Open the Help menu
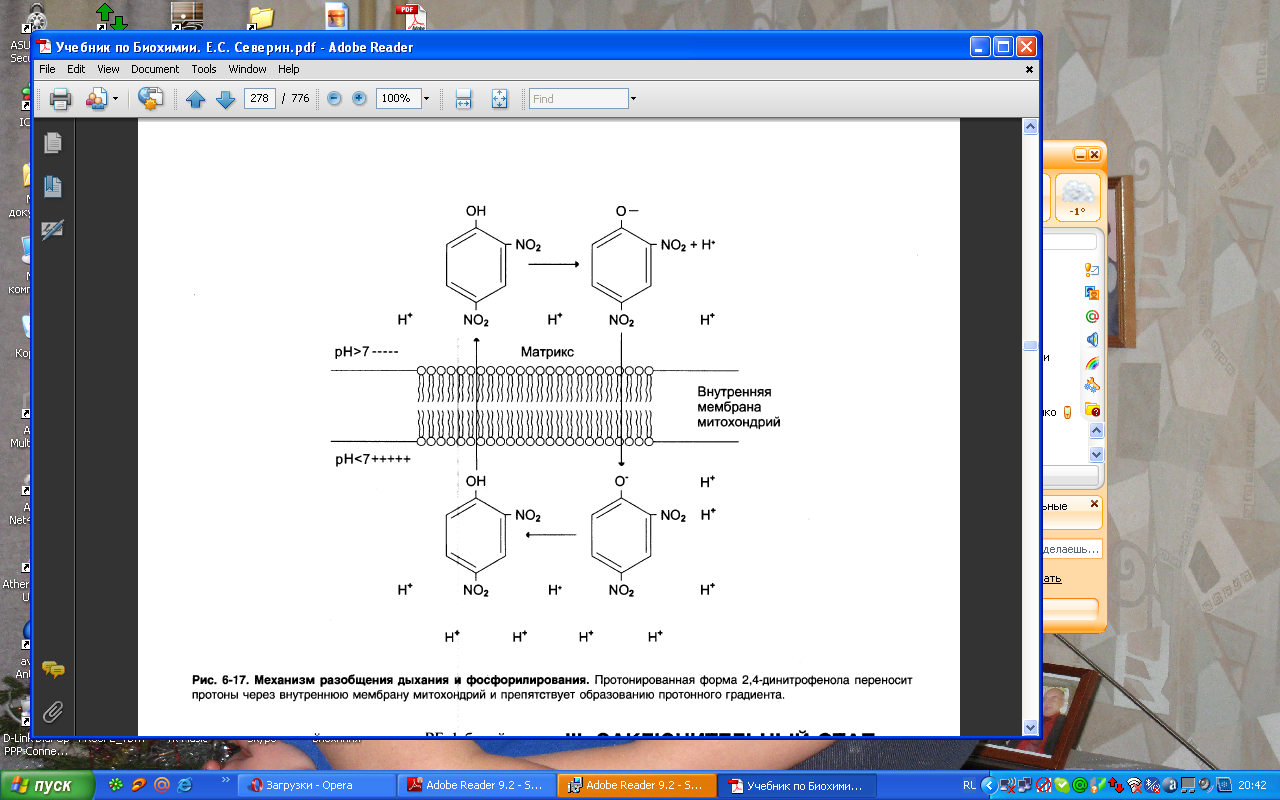Screen dimensions: 1280x800 (x=289, y=69)
